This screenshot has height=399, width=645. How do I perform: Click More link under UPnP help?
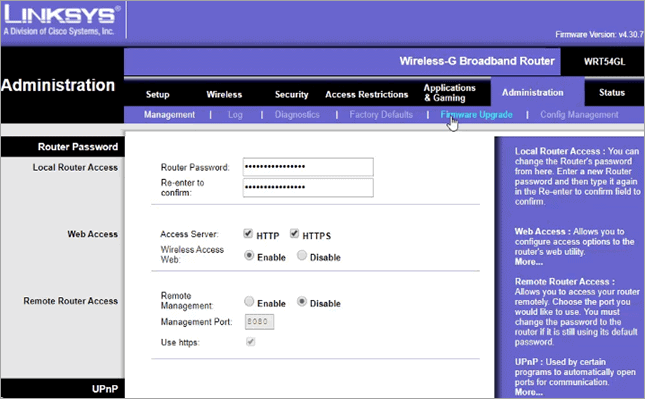(x=529, y=392)
